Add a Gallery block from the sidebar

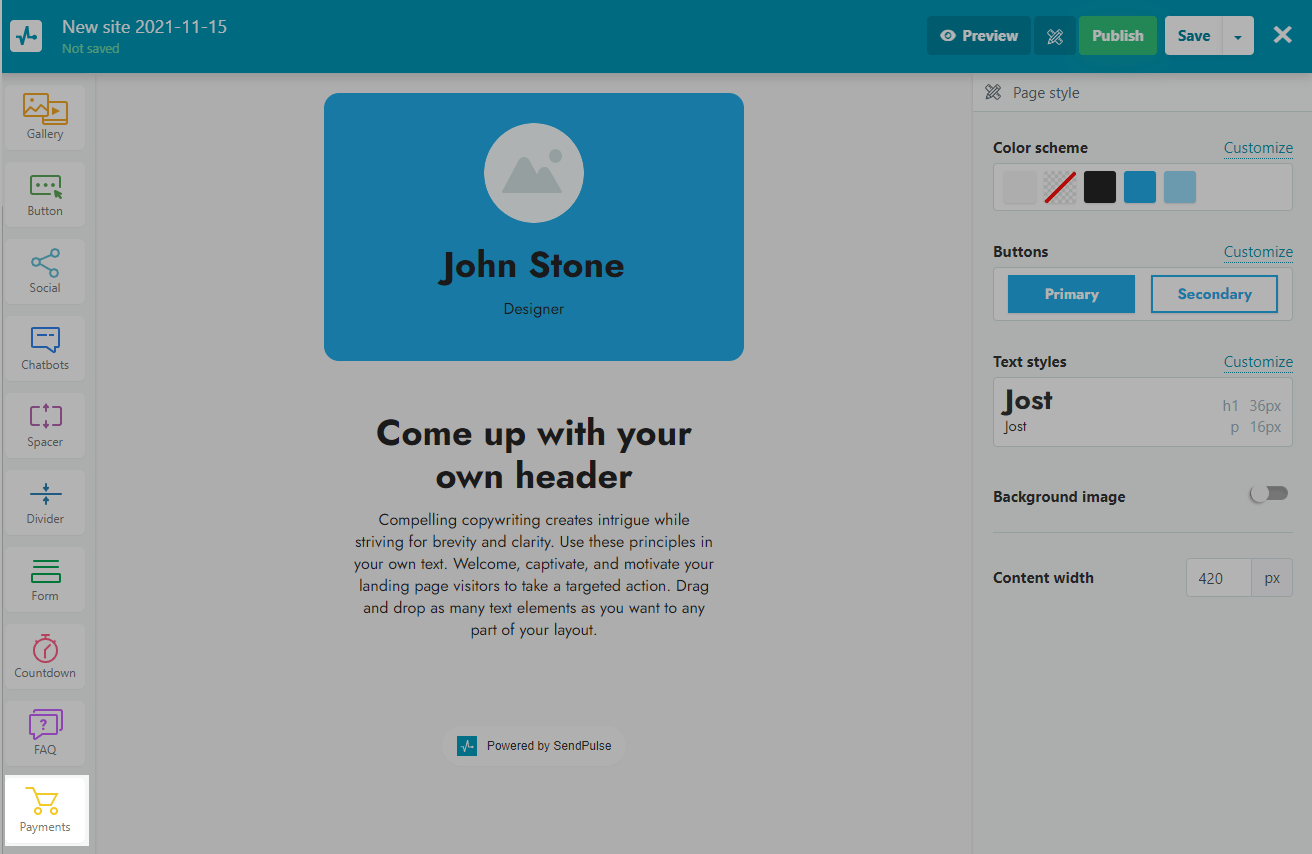point(45,117)
